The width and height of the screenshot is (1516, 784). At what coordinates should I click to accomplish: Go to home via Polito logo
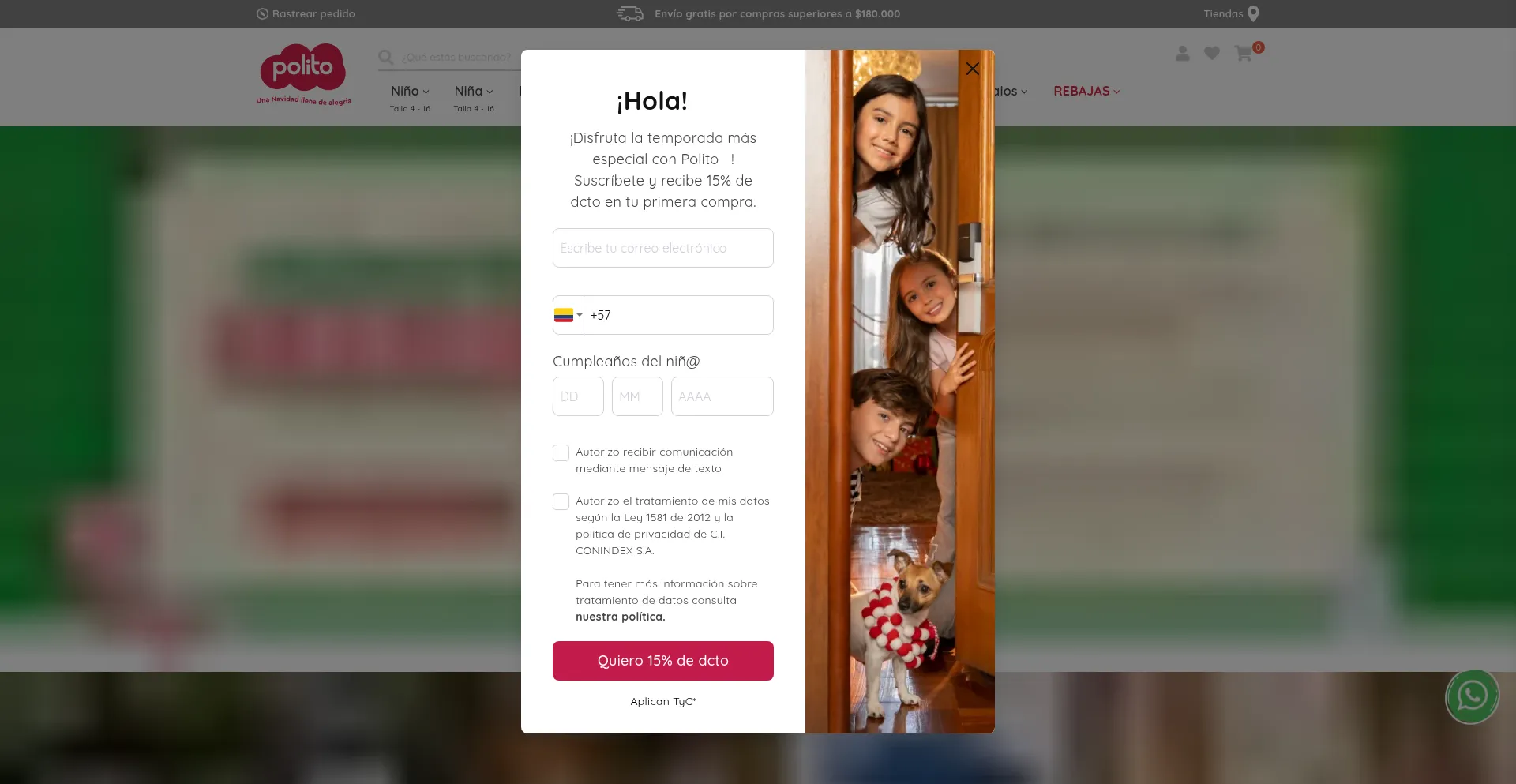(x=303, y=74)
